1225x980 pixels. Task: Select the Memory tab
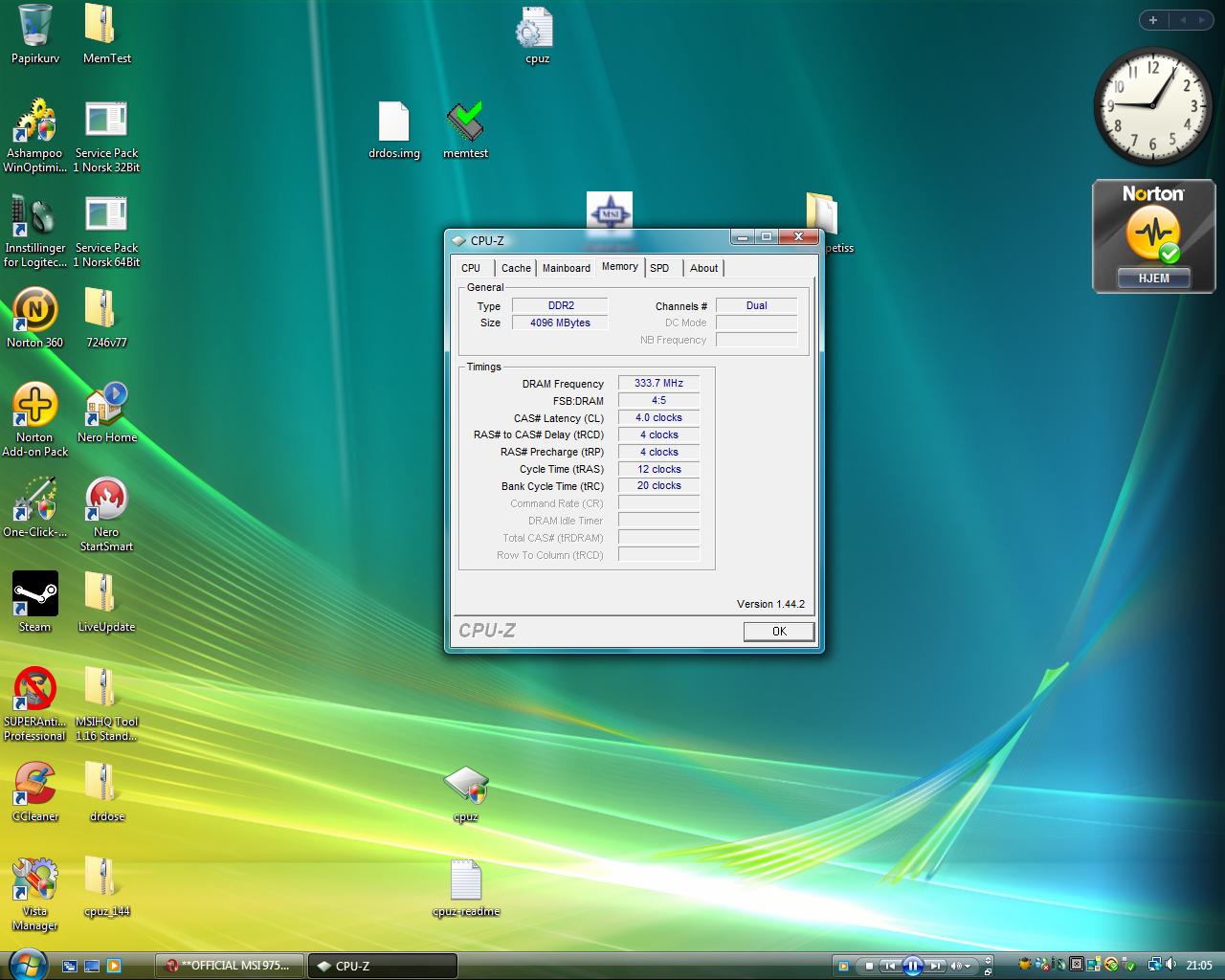[x=620, y=267]
